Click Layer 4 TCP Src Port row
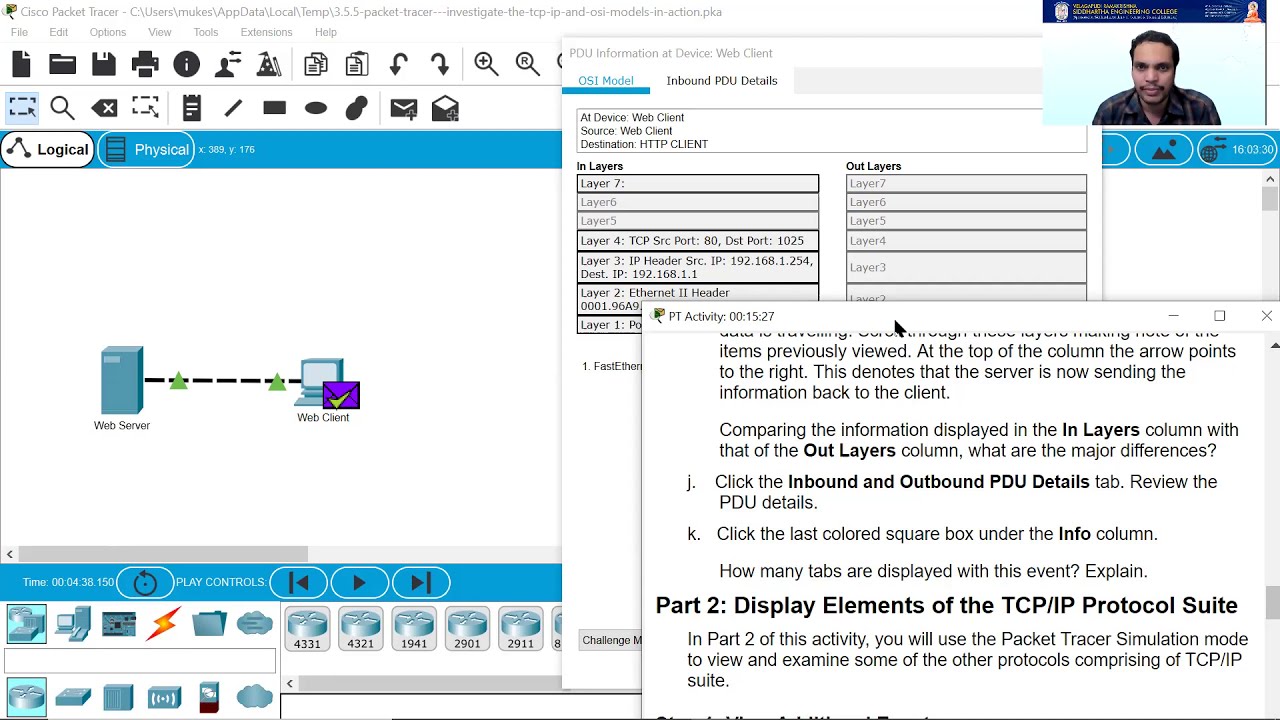Screen dimensions: 1280x720 (698, 240)
